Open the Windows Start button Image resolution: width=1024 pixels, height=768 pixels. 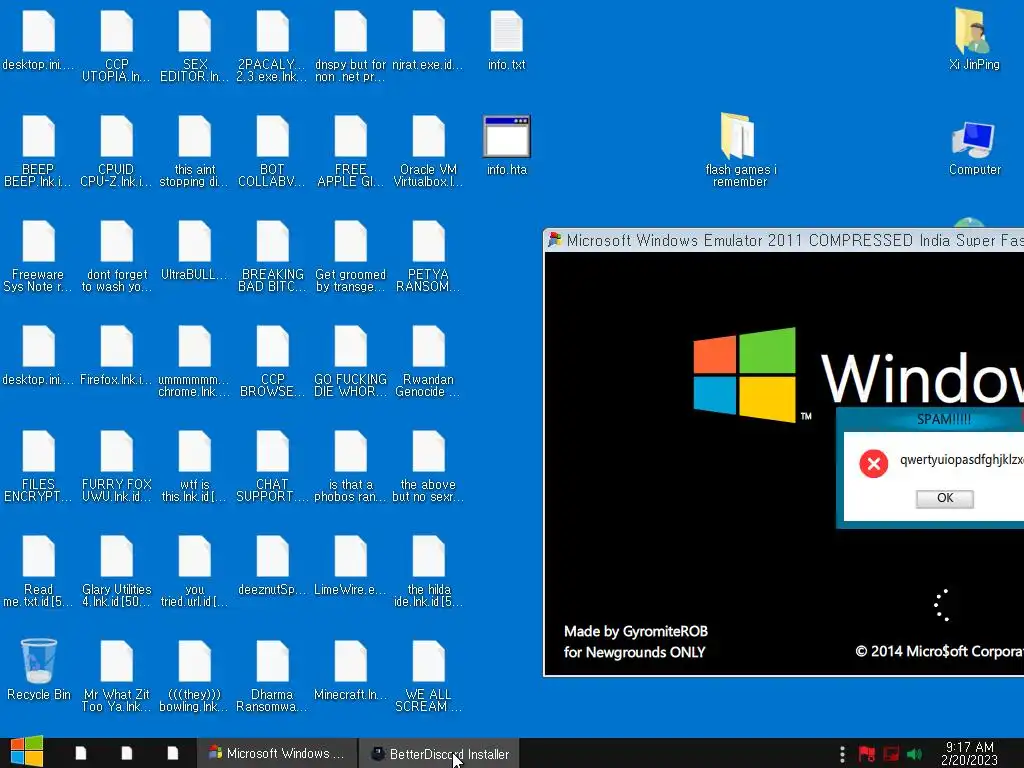pyautogui.click(x=27, y=752)
